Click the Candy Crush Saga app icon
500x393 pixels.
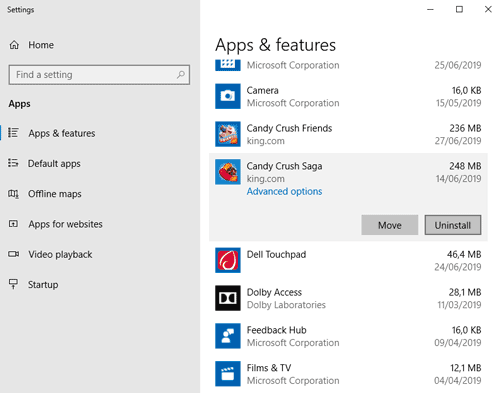(x=228, y=172)
